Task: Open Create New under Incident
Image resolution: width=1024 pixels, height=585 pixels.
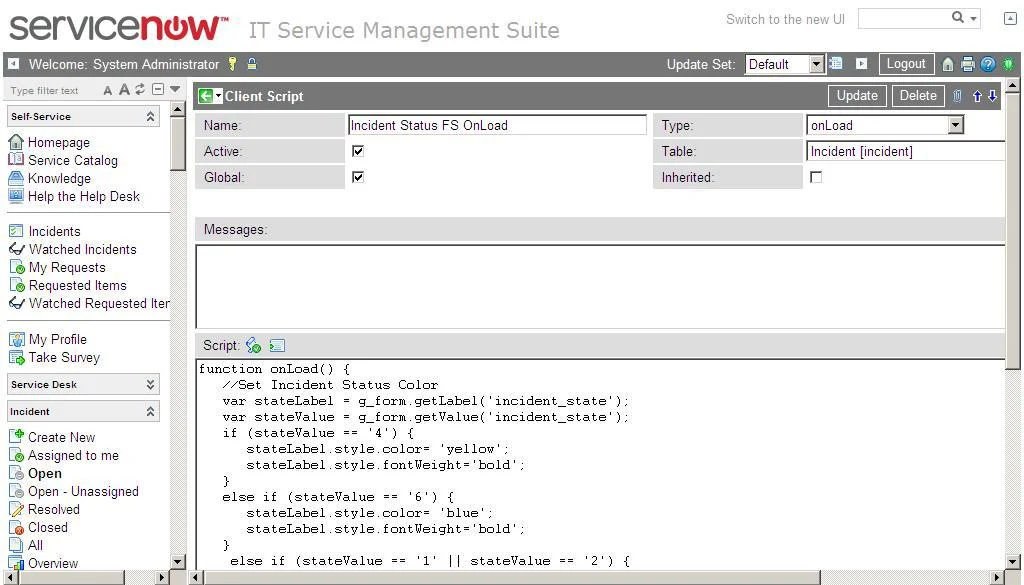Action: coord(61,437)
